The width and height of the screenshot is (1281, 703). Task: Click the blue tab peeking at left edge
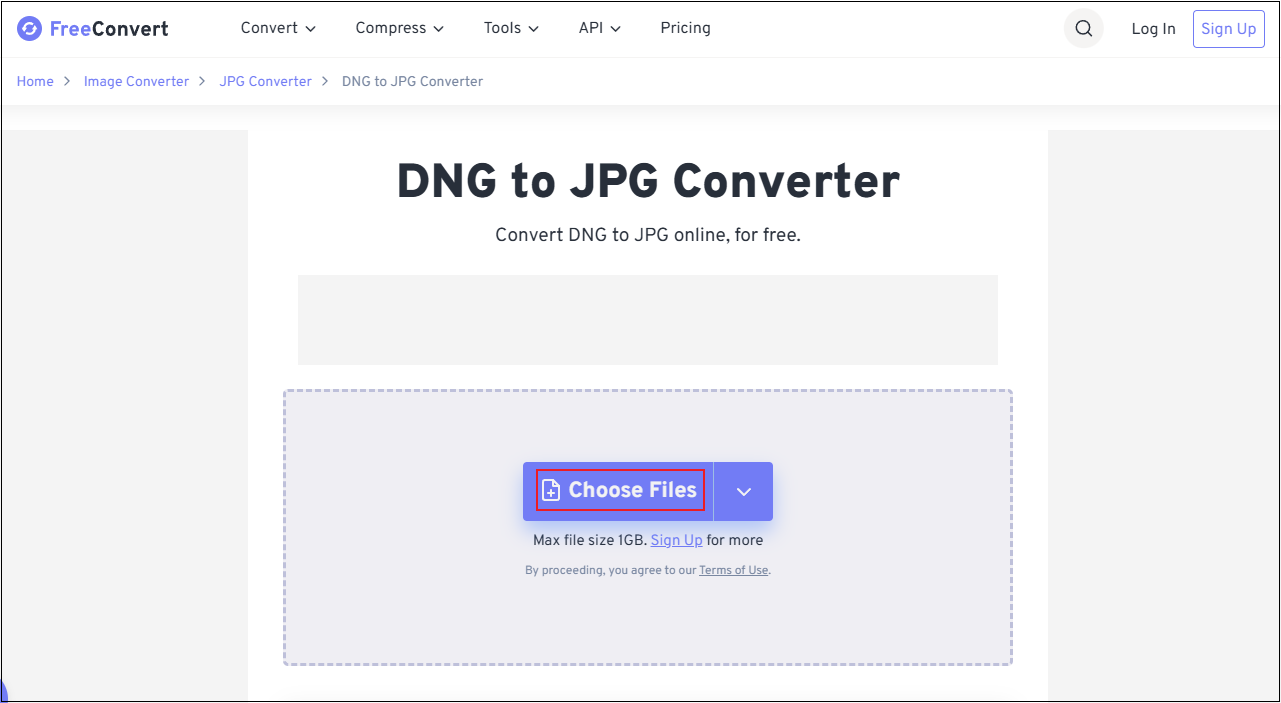(x=4, y=690)
